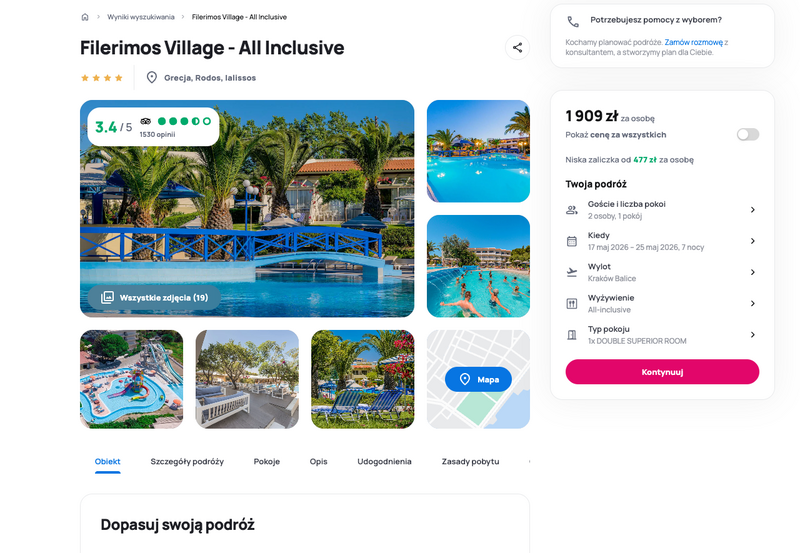This screenshot has height=553, width=800.
Task: Click the calendar icon beside Kiedy
Action: (572, 241)
